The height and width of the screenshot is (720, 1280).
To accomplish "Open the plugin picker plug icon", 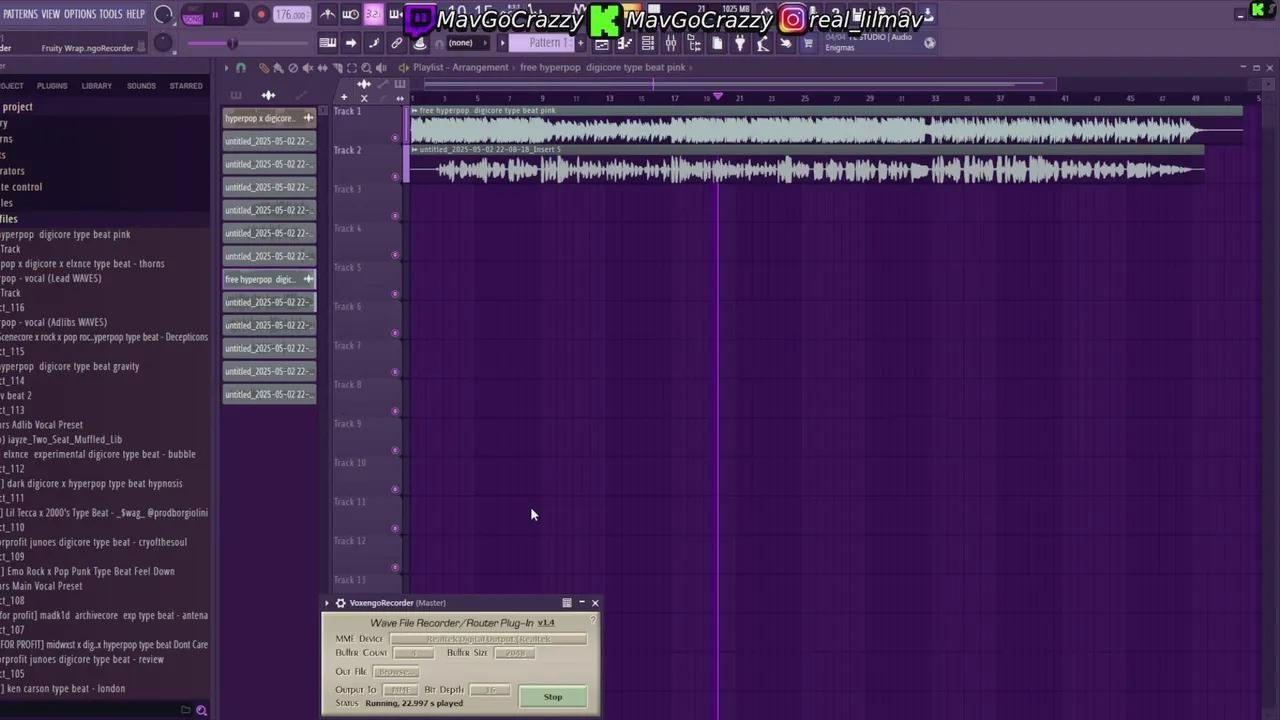I will coord(740,44).
